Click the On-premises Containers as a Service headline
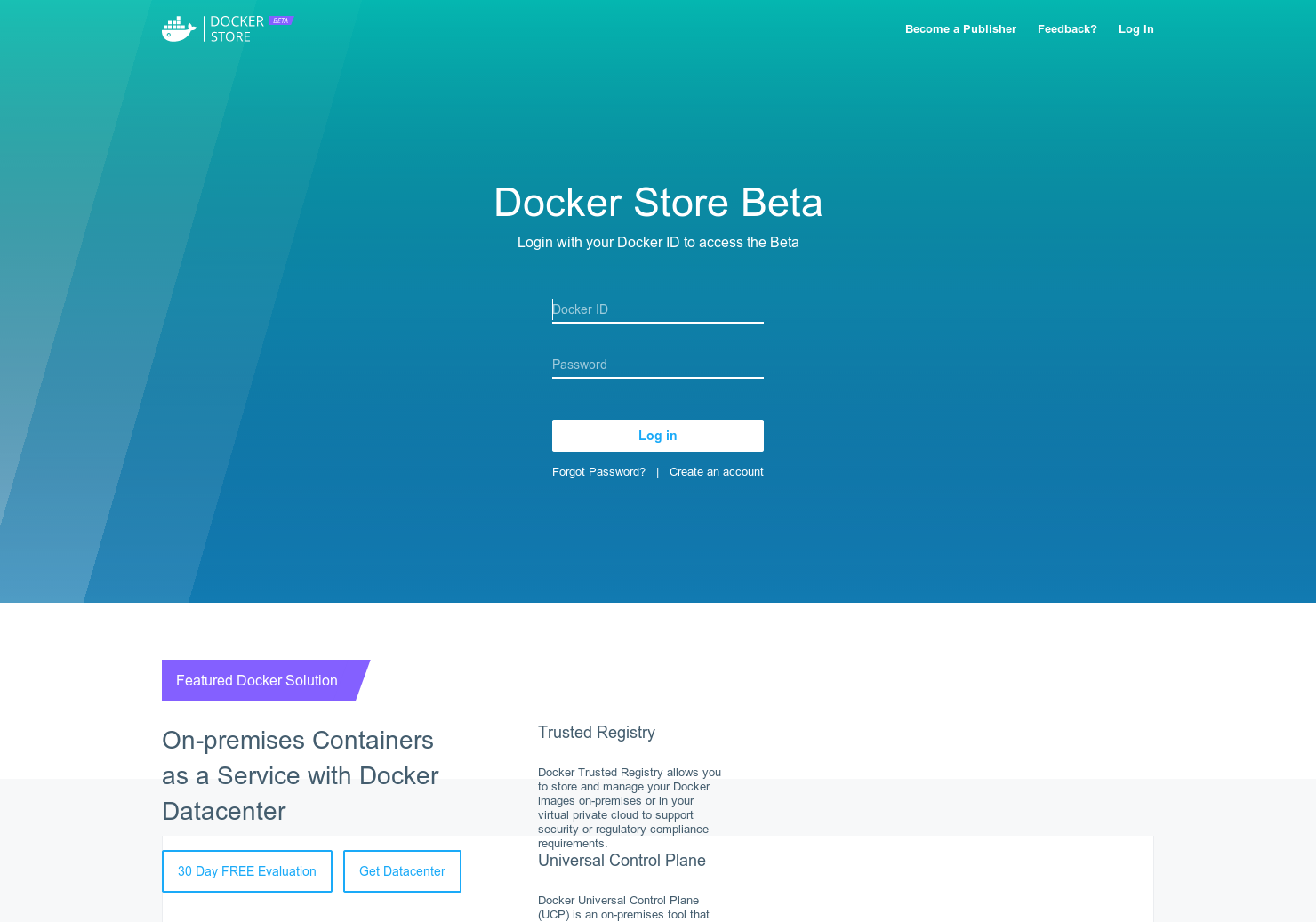Screen dimensions: 1316x922 tap(300, 775)
